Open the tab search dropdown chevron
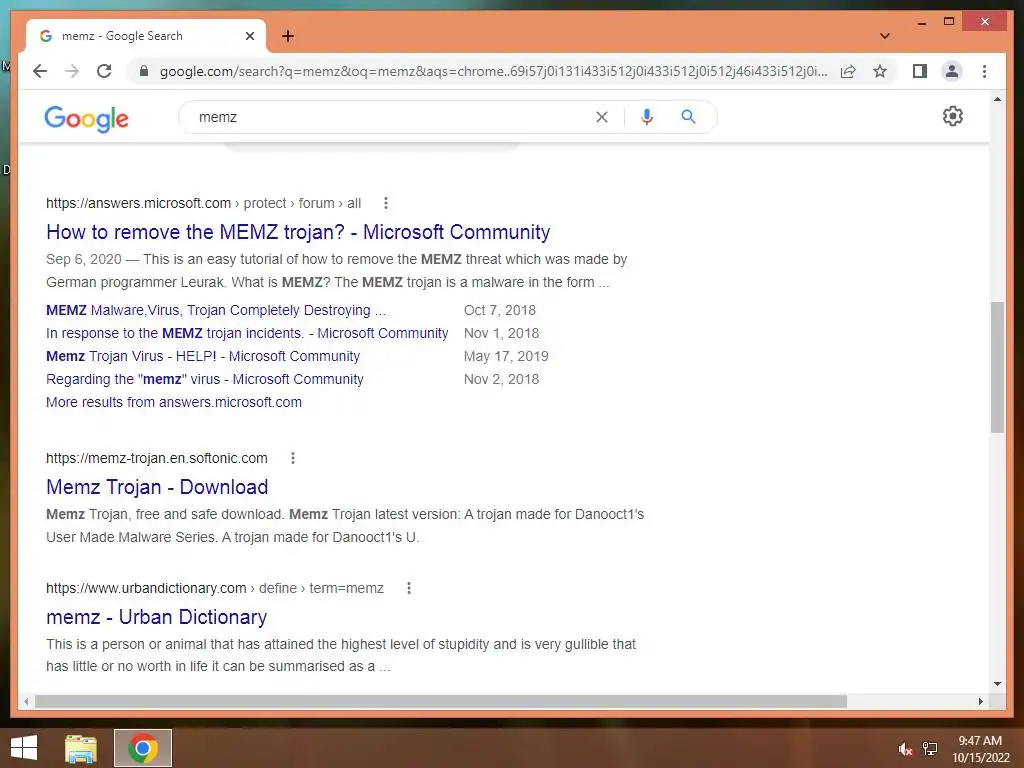This screenshot has height=768, width=1024. point(885,36)
